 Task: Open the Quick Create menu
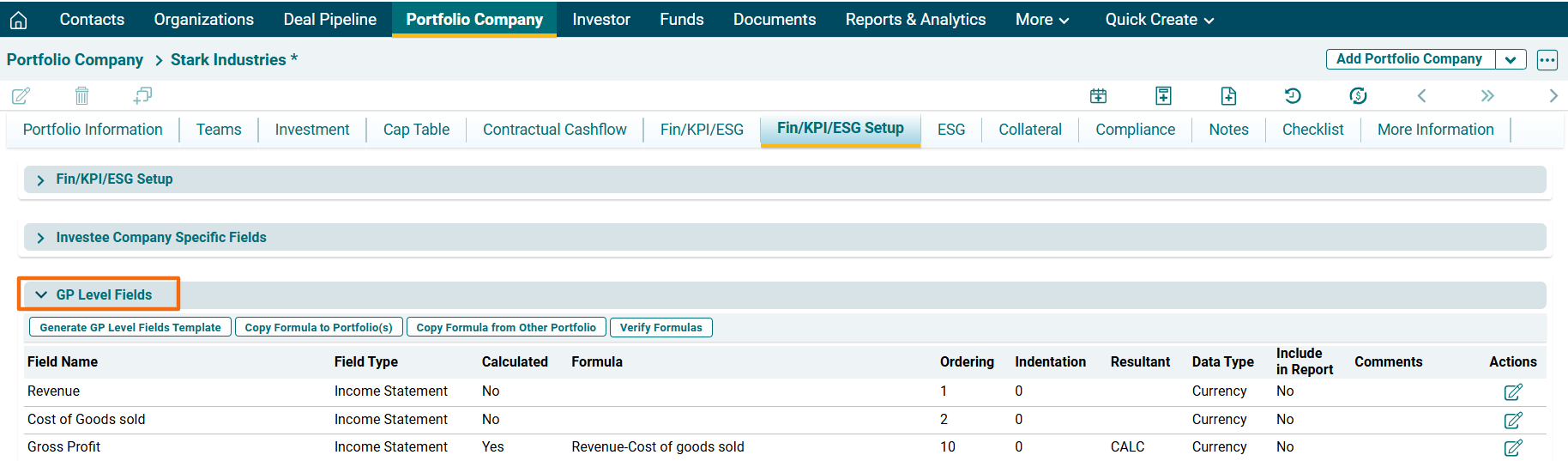1159,19
